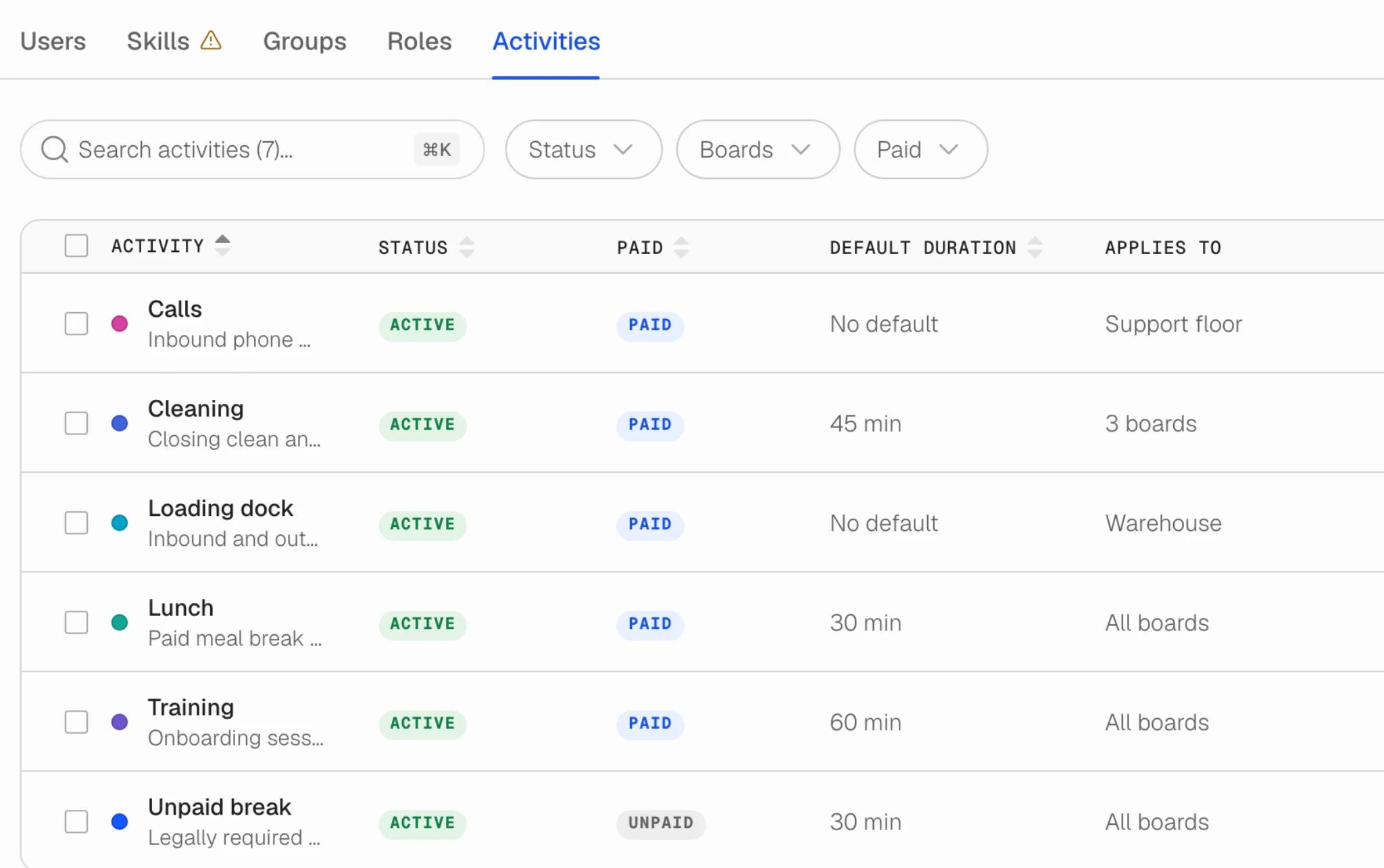Viewport: 1384px width, 868px height.
Task: Open the Boards filter dropdown
Action: click(x=758, y=149)
